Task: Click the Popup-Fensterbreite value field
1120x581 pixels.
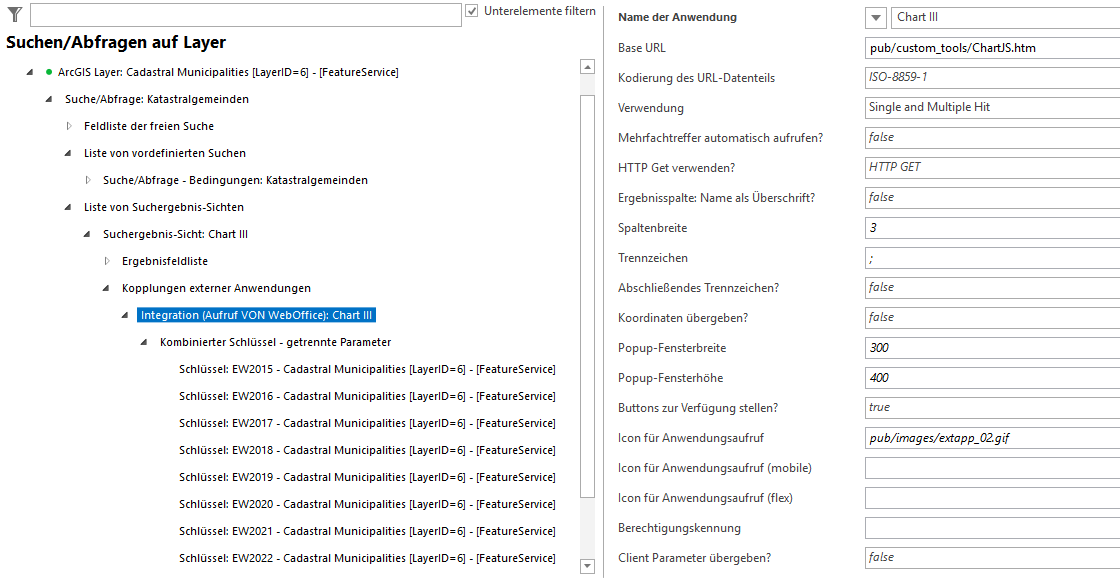Action: point(990,347)
